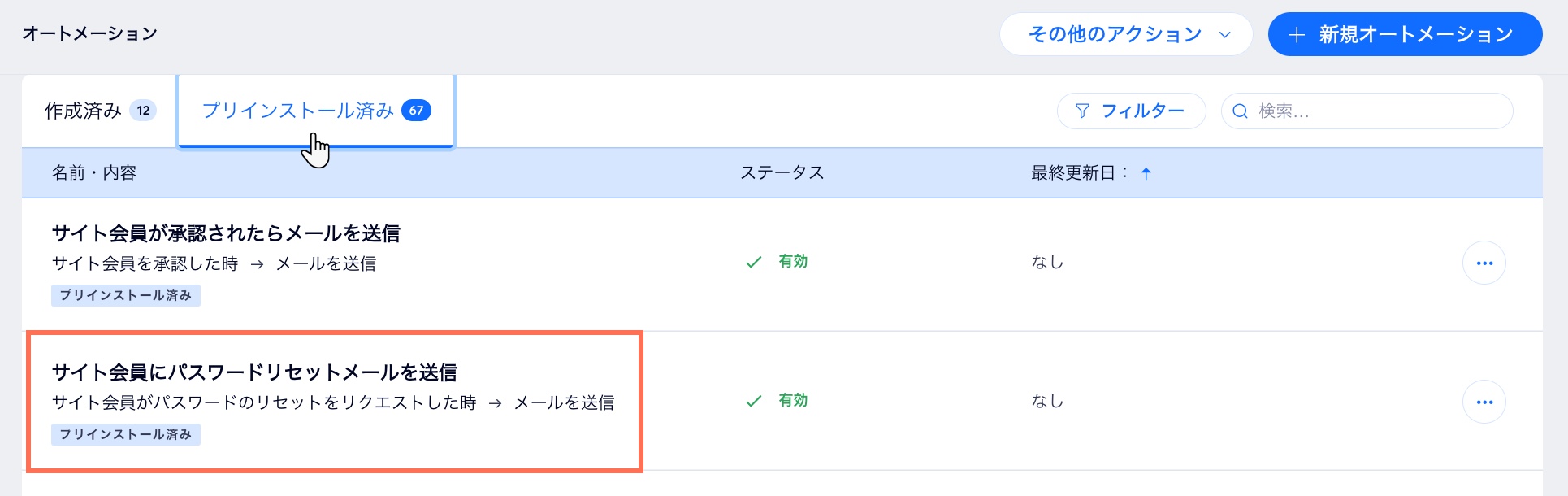Toggle the 有効 status of the password reset automation

(792, 401)
